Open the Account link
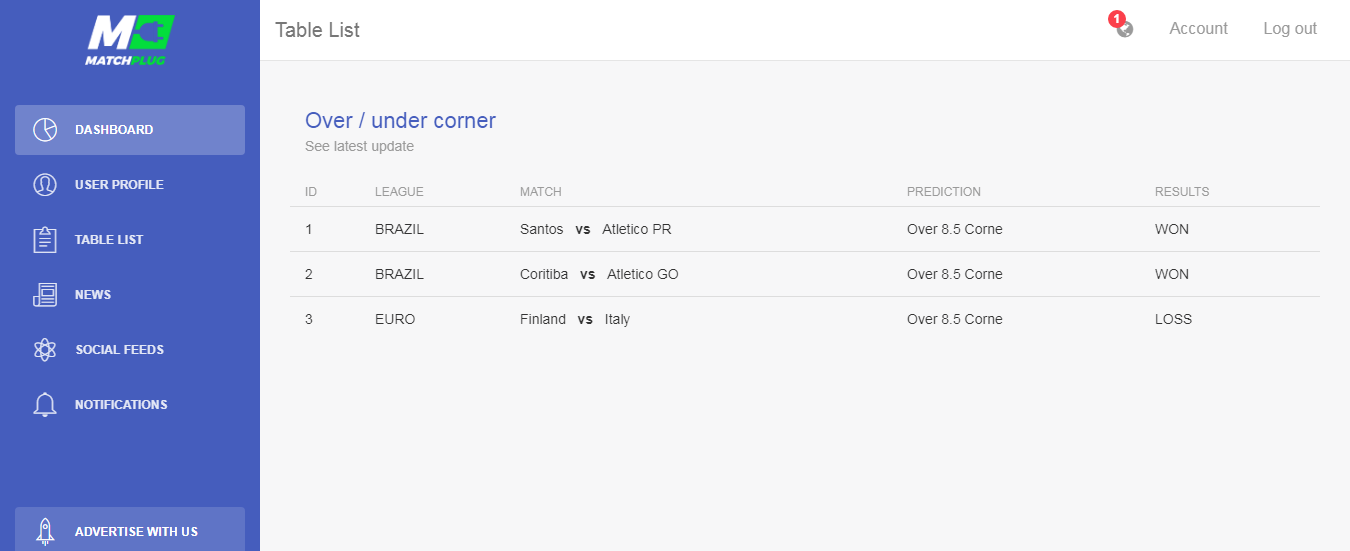The height and width of the screenshot is (551, 1350). click(1198, 29)
